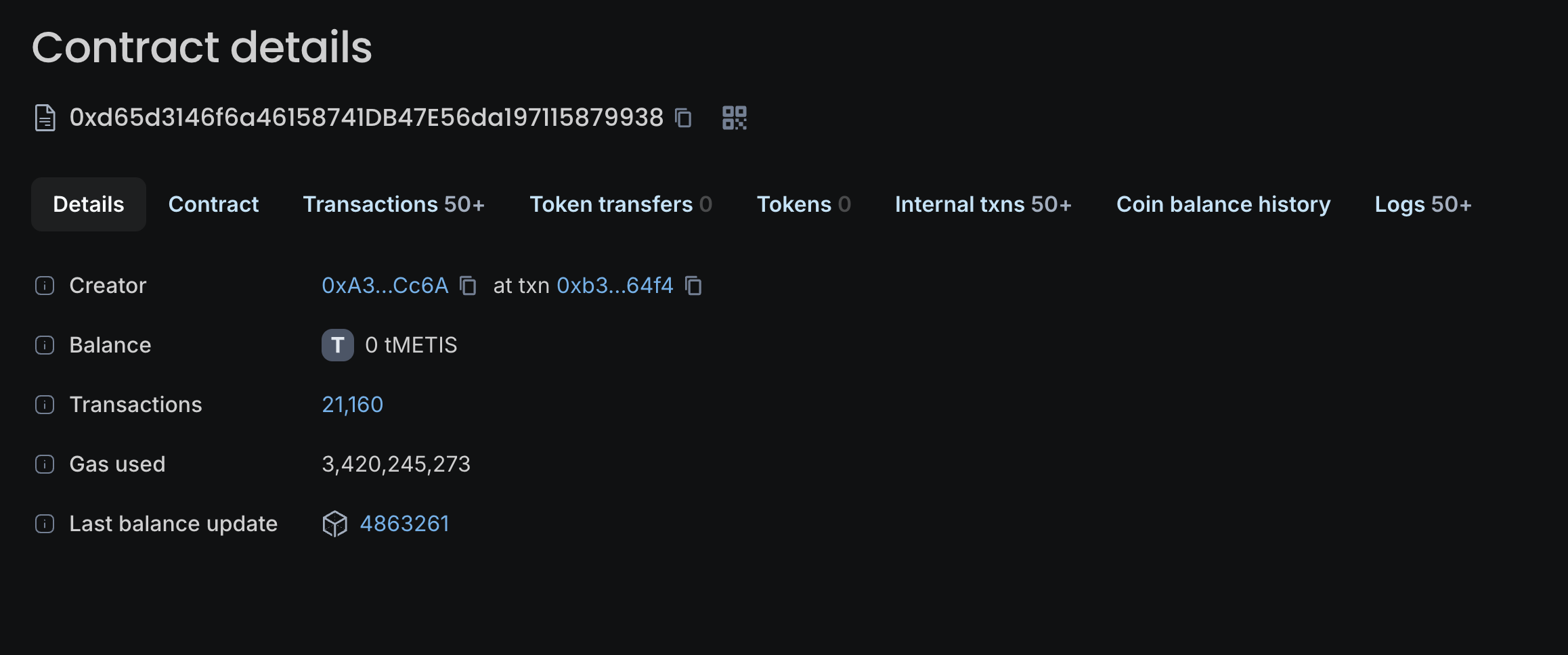1568x655 pixels.
Task: Open the 21,160 transactions count link
Action: coord(352,405)
